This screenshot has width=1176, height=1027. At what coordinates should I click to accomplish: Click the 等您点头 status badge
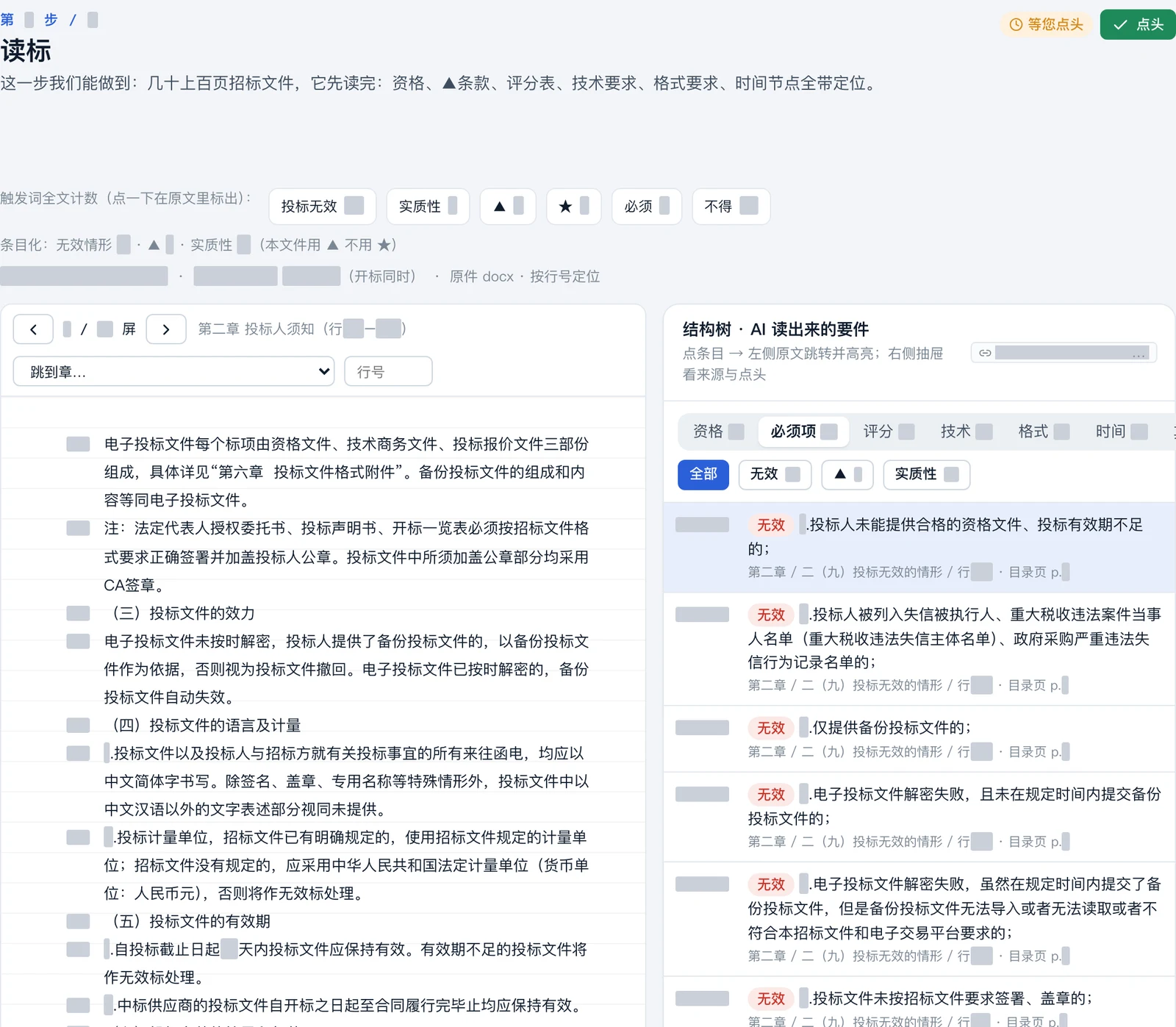[1046, 24]
